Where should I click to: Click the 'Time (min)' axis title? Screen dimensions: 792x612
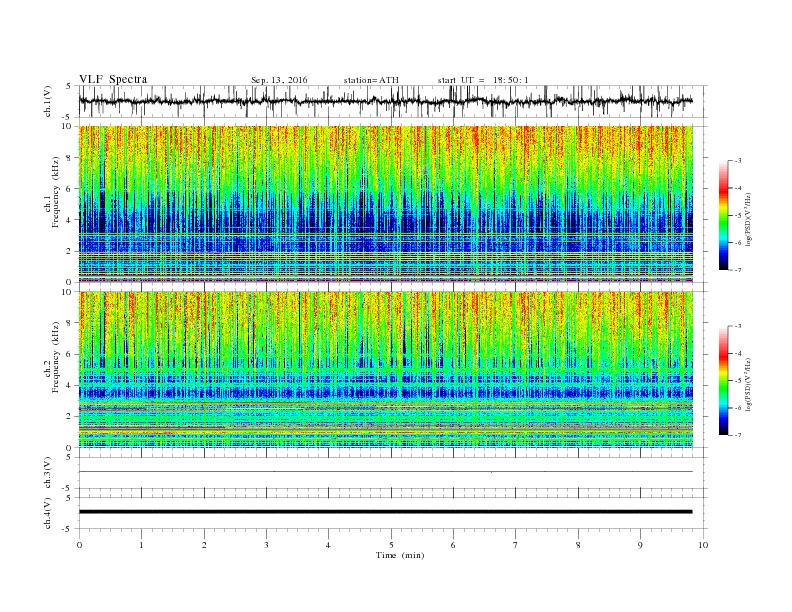click(x=400, y=555)
